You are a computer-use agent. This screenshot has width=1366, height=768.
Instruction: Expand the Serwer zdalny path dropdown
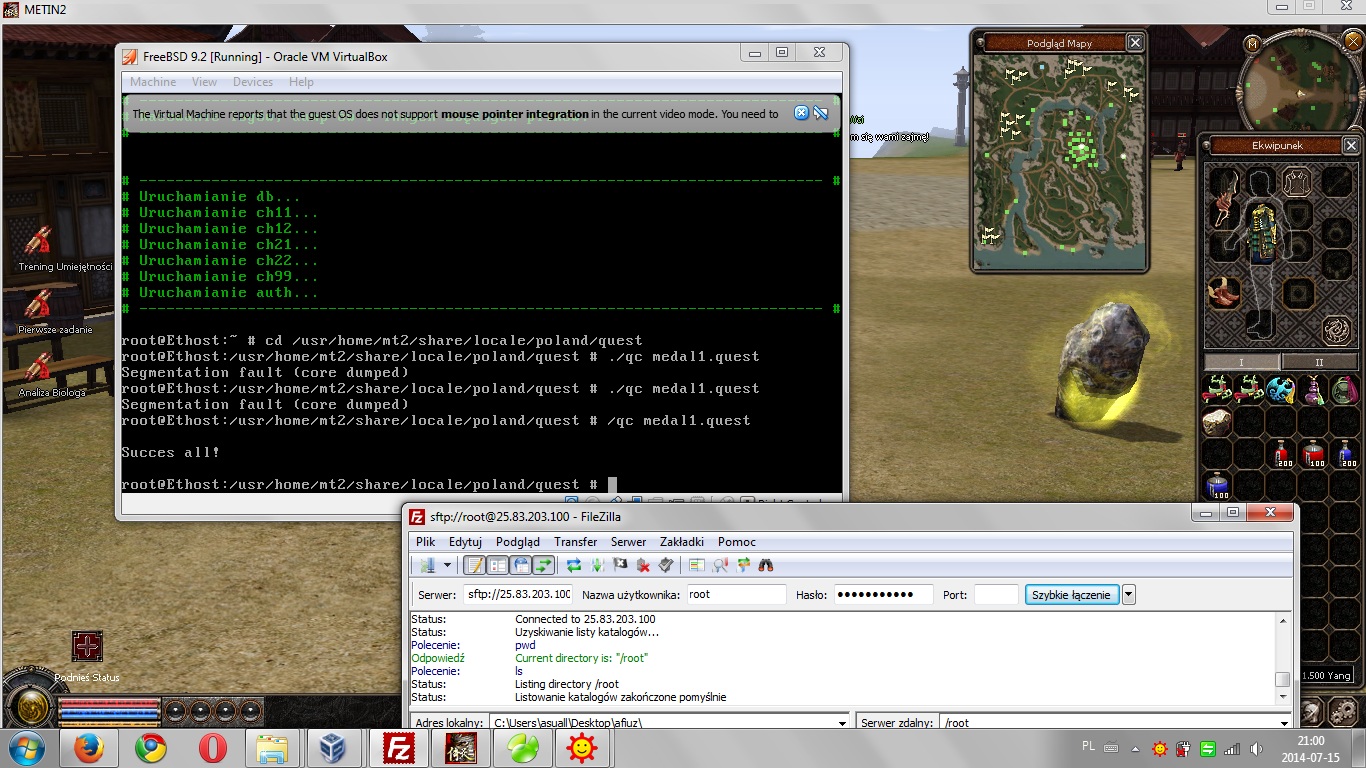[1283, 723]
